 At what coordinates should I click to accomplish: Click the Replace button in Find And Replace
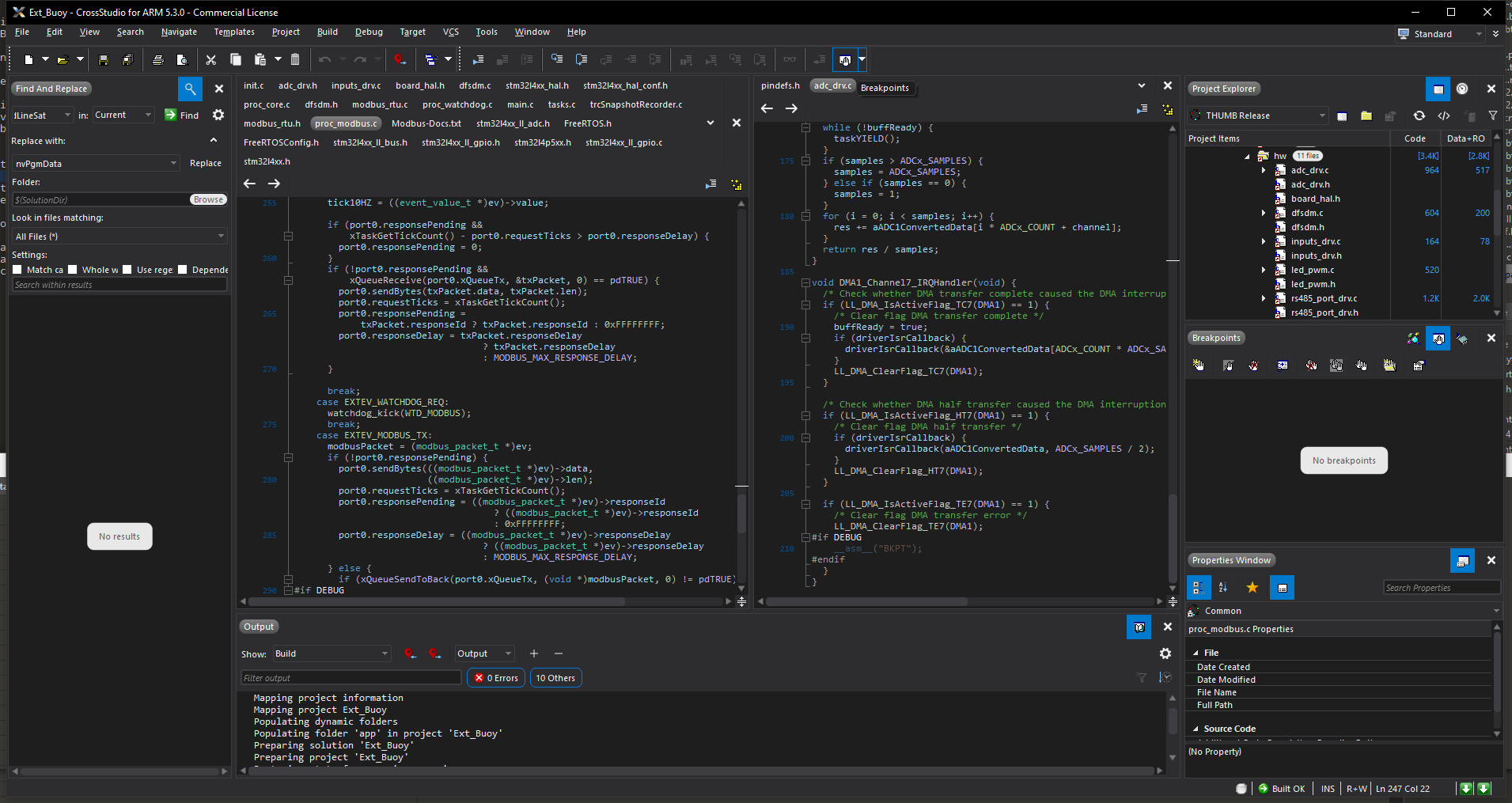point(206,163)
